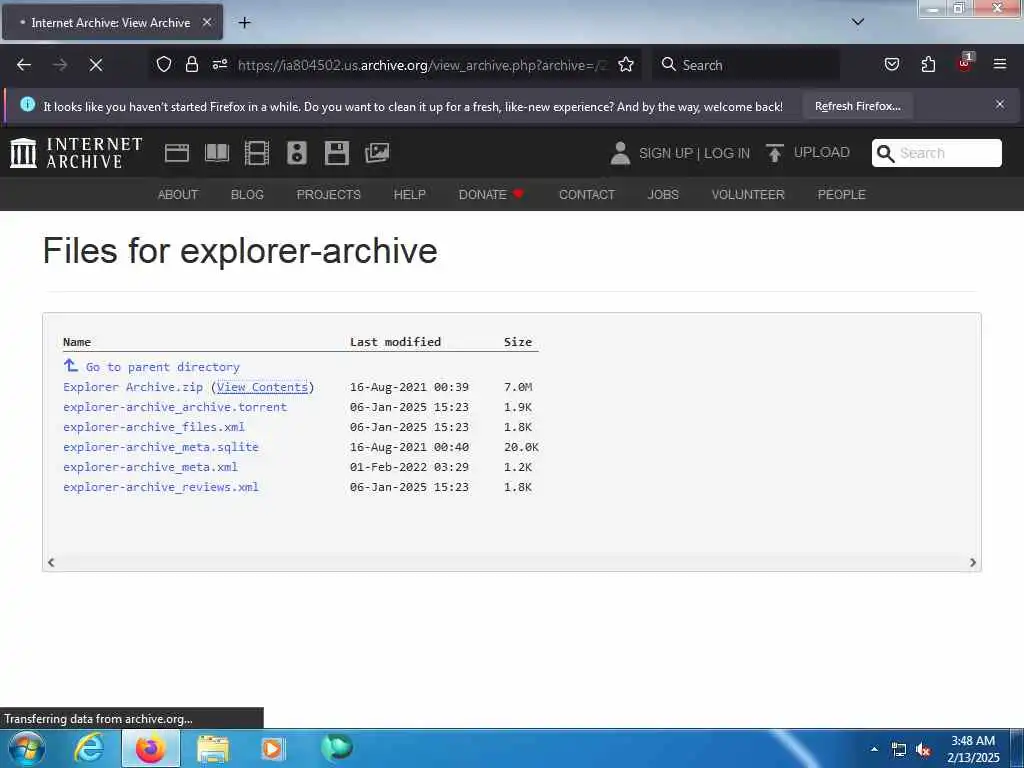Click the muted volume tray icon
The image size is (1024, 768).
[x=923, y=750]
